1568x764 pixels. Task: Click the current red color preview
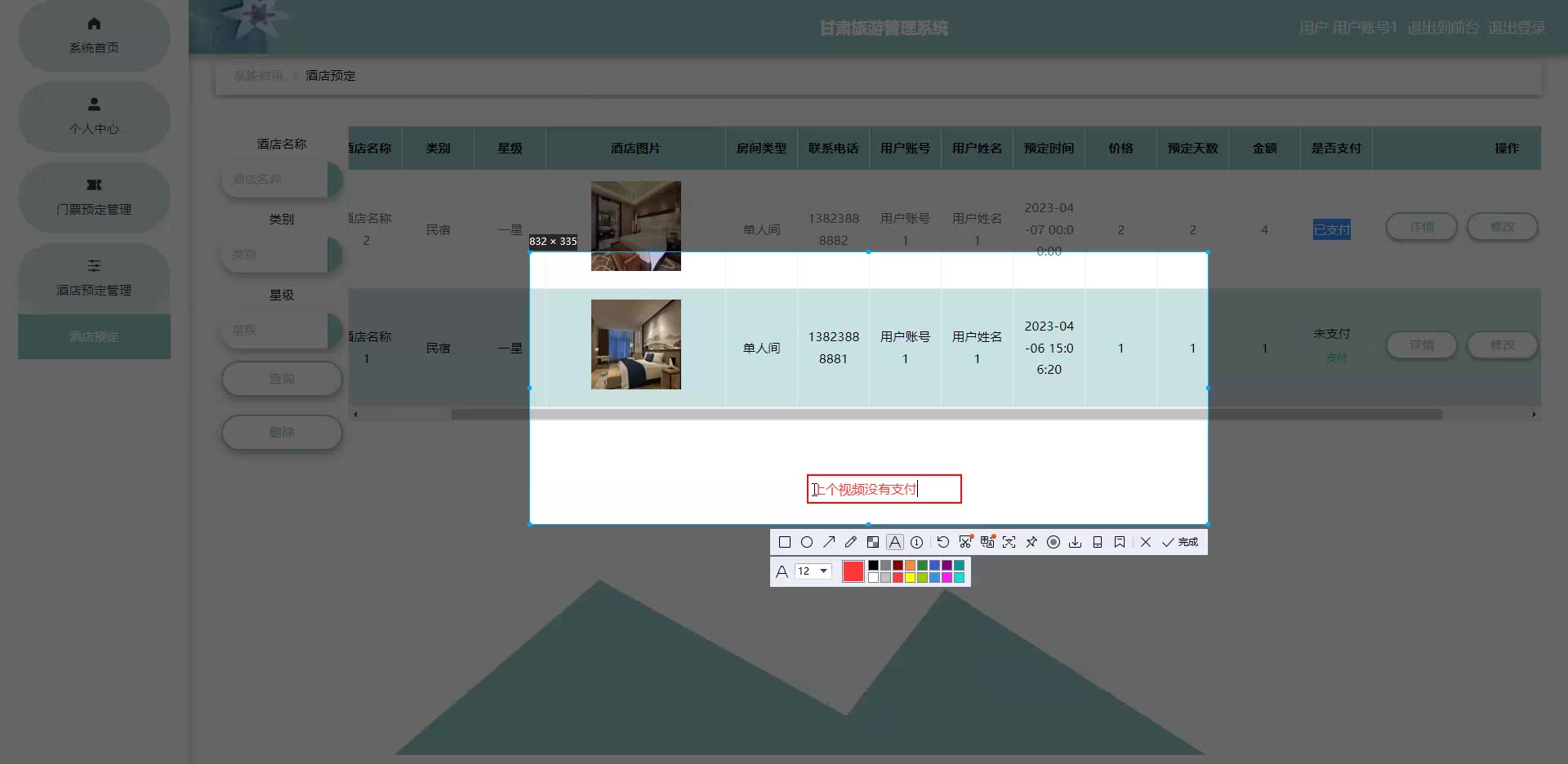[x=853, y=571]
